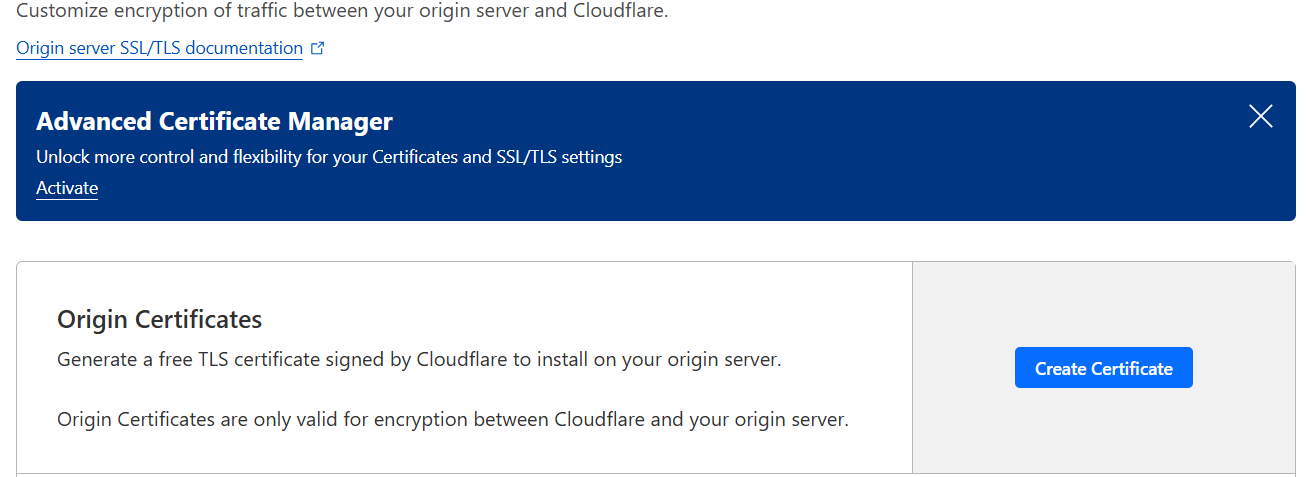
Task: Click the word "Manager" in banner heading
Action: [x=340, y=122]
